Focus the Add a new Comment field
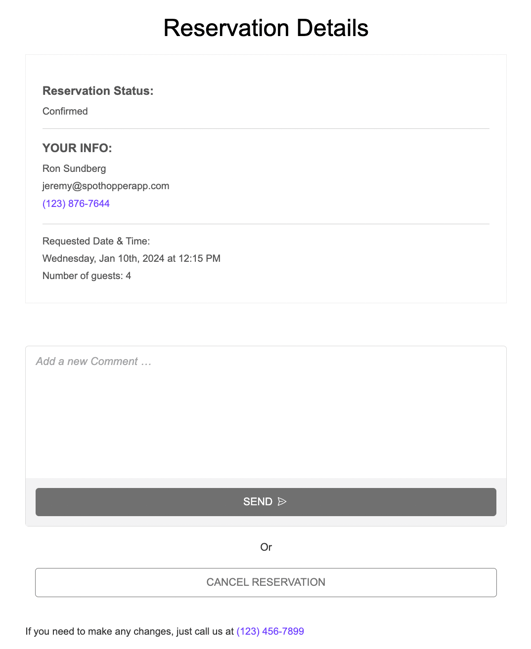This screenshot has width=531, height=649. point(266,412)
